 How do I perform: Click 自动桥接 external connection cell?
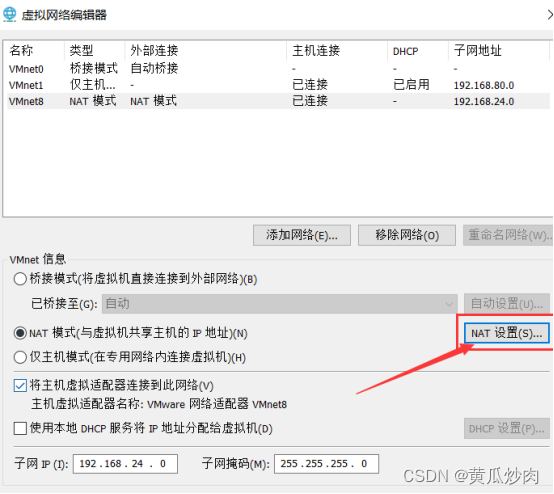[154, 68]
